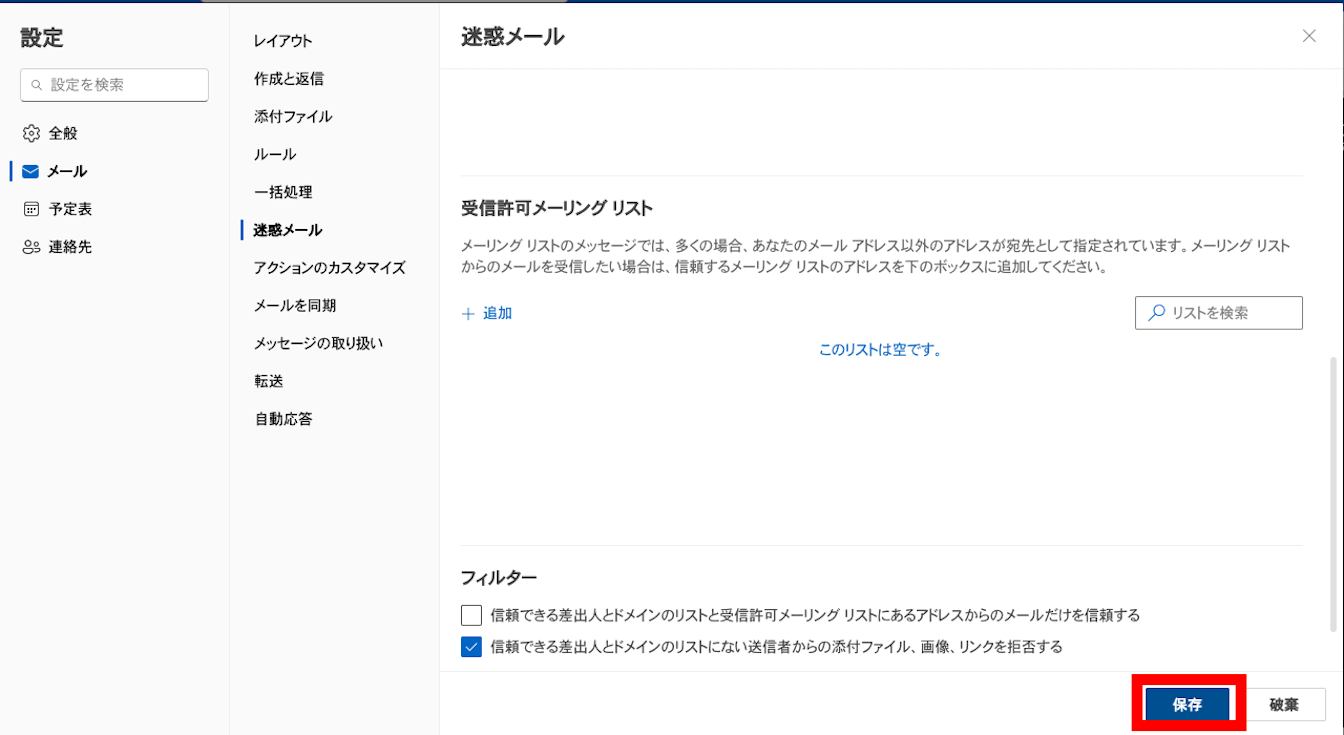Click the Contacts (連絡先) people icon
Image resolution: width=1344 pixels, height=735 pixels.
click(x=31, y=247)
